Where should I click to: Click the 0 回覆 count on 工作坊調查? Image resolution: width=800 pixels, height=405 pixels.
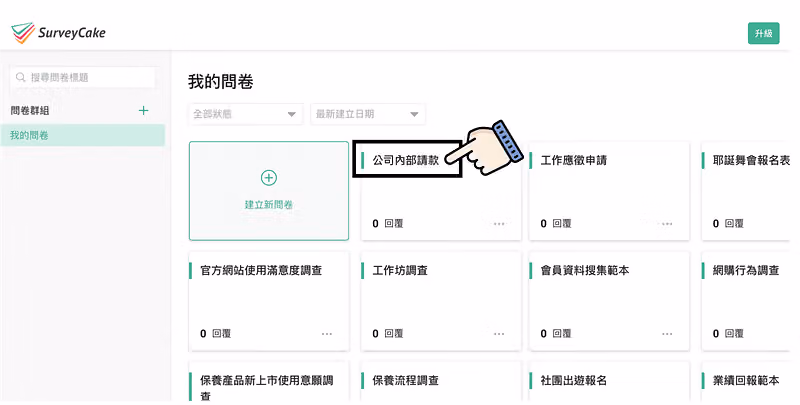[x=388, y=334]
